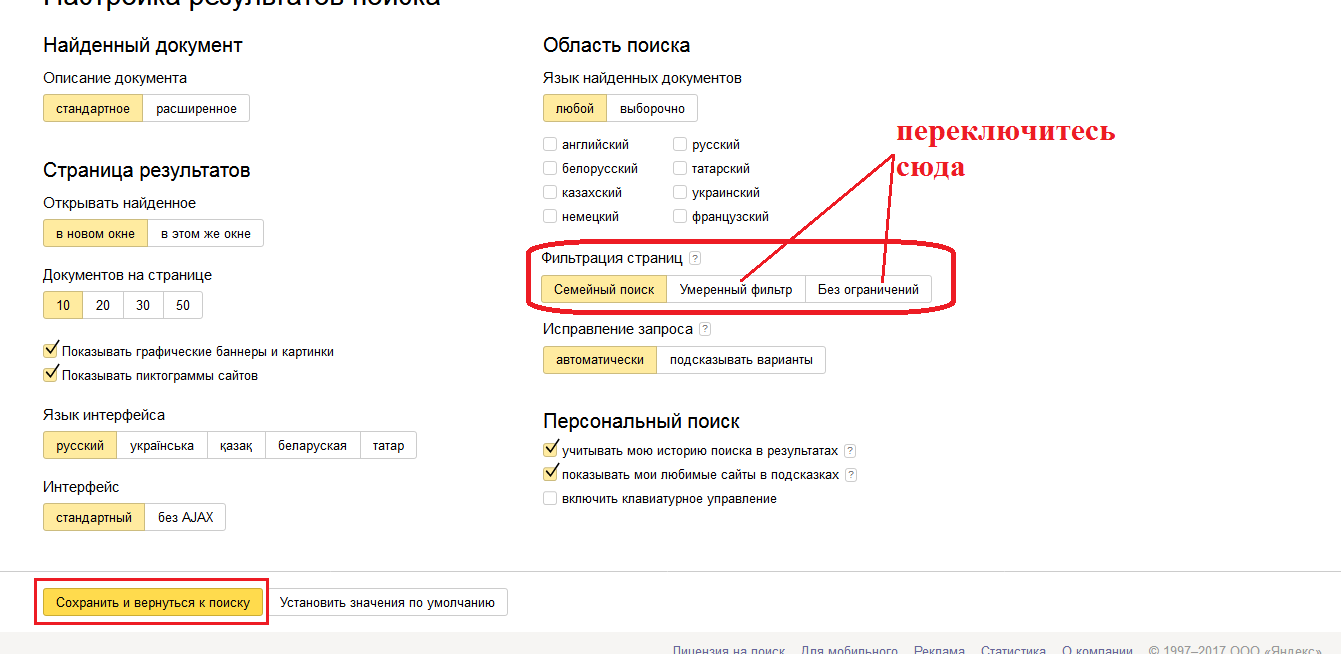Choose расширенное document description
The height and width of the screenshot is (654, 1341).
pyautogui.click(x=196, y=109)
